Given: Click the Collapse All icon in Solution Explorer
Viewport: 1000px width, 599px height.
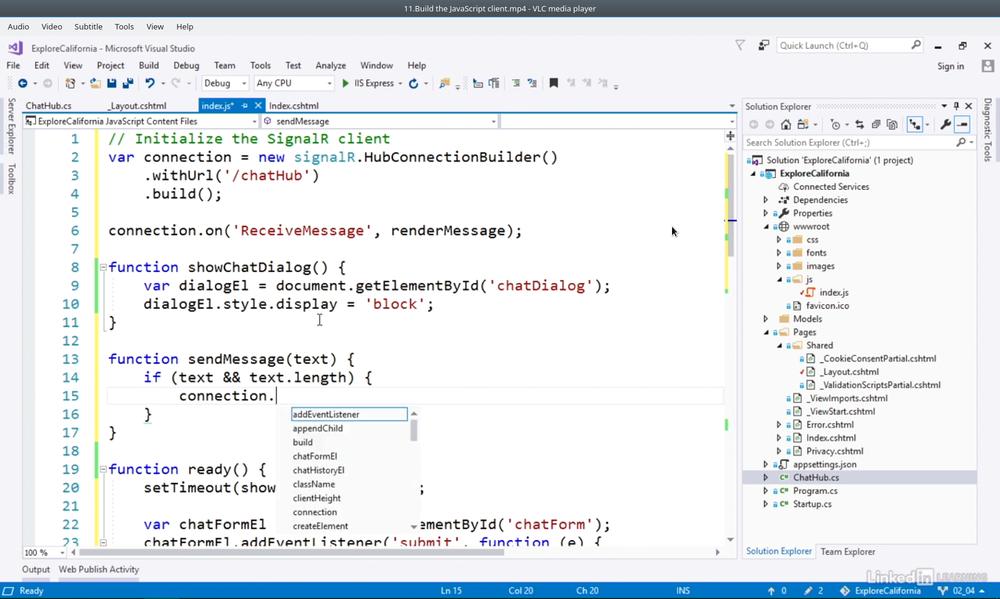Looking at the screenshot, I should click(x=876, y=125).
